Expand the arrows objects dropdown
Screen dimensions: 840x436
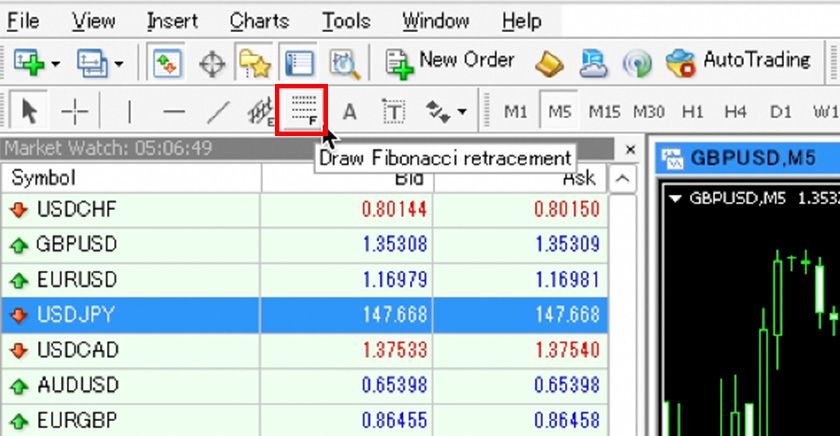(x=461, y=111)
